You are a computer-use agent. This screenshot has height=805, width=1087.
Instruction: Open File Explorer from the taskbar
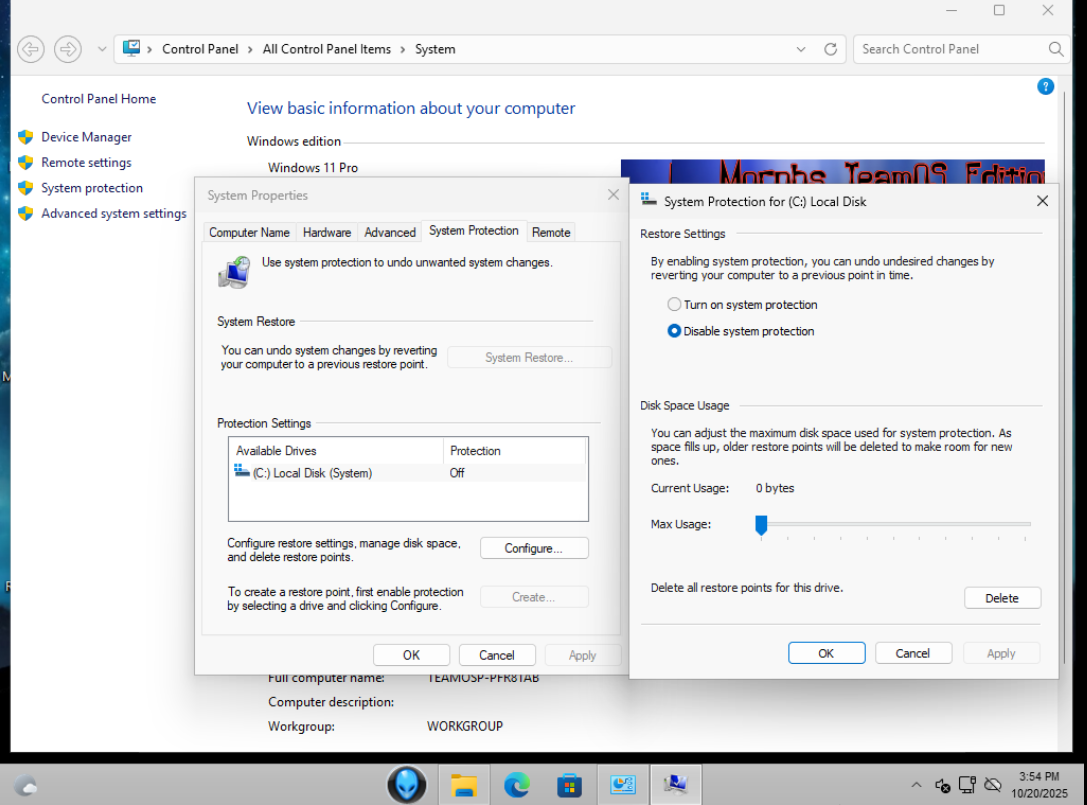(463, 786)
